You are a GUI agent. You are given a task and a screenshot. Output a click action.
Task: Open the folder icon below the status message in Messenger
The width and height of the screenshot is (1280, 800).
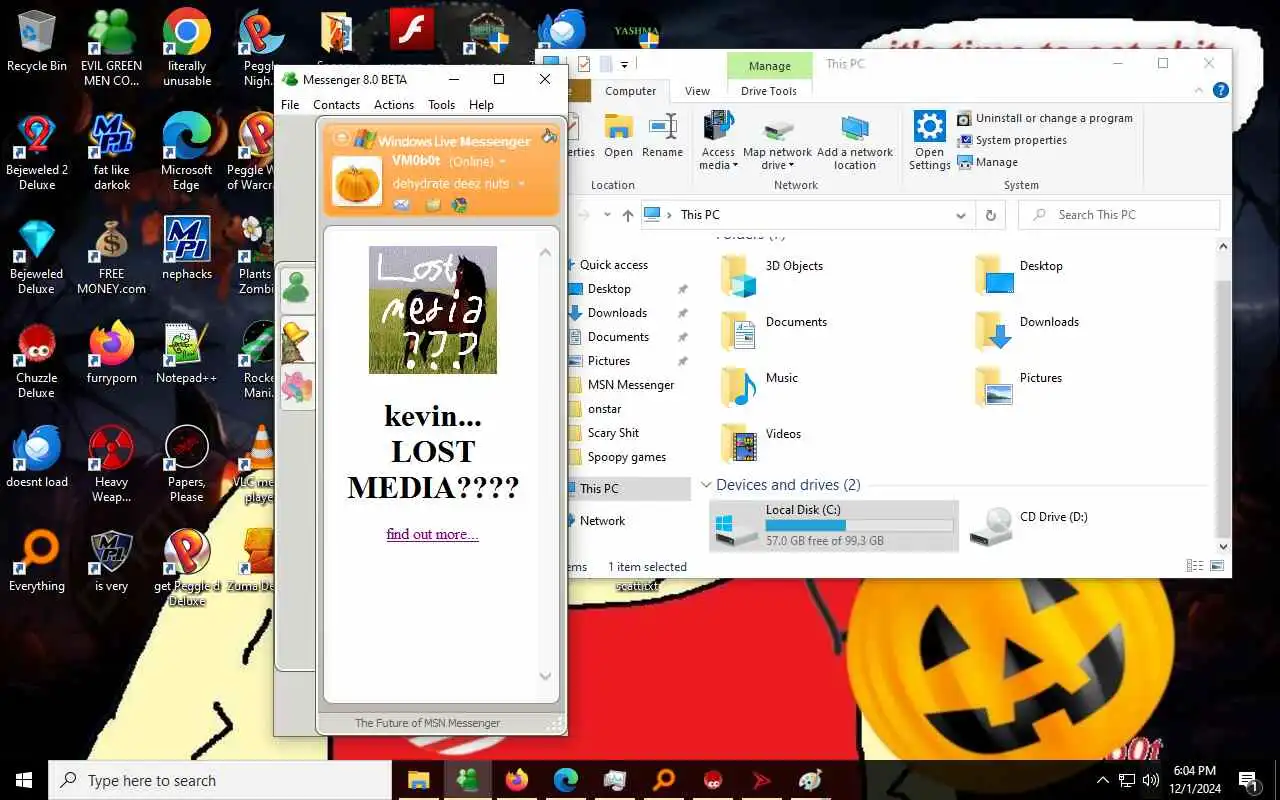pos(433,205)
